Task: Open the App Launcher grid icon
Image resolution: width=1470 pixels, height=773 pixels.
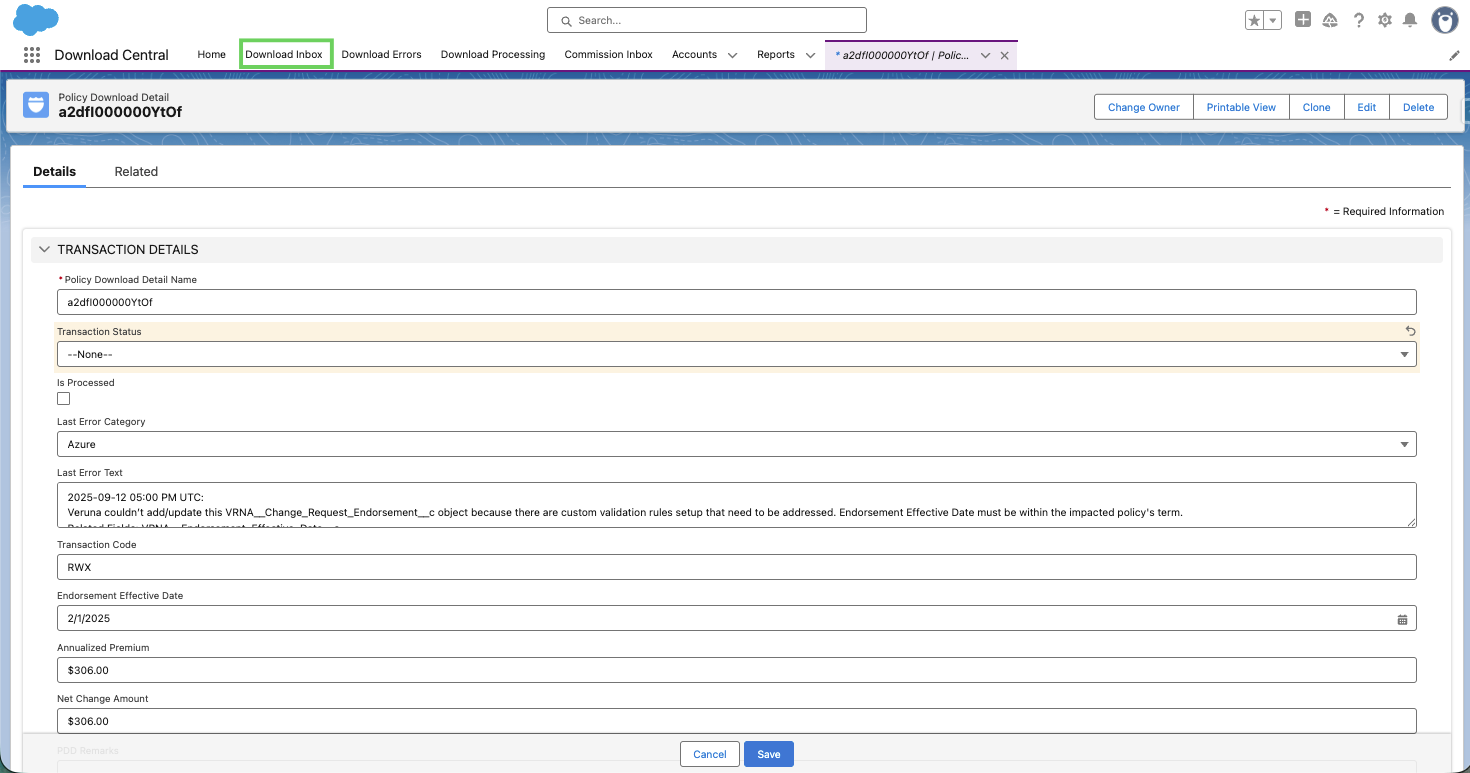Action: (31, 55)
